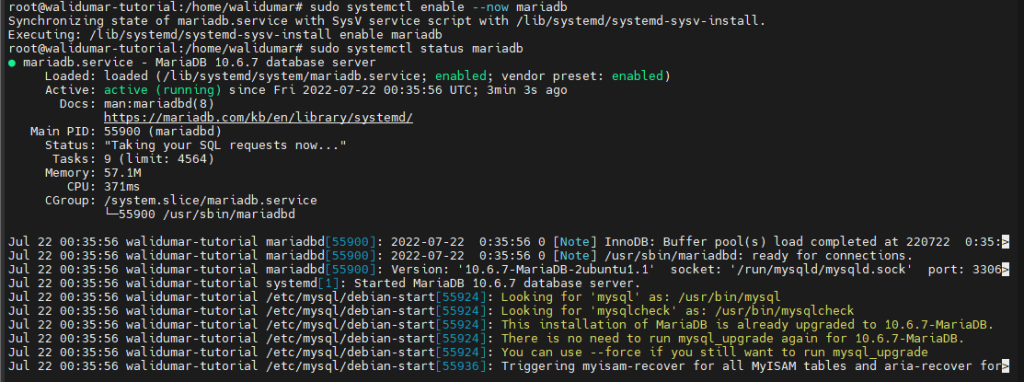Click the blue [55936] process ID
Image resolution: width=1024 pixels, height=382 pixels.
(x=461, y=365)
